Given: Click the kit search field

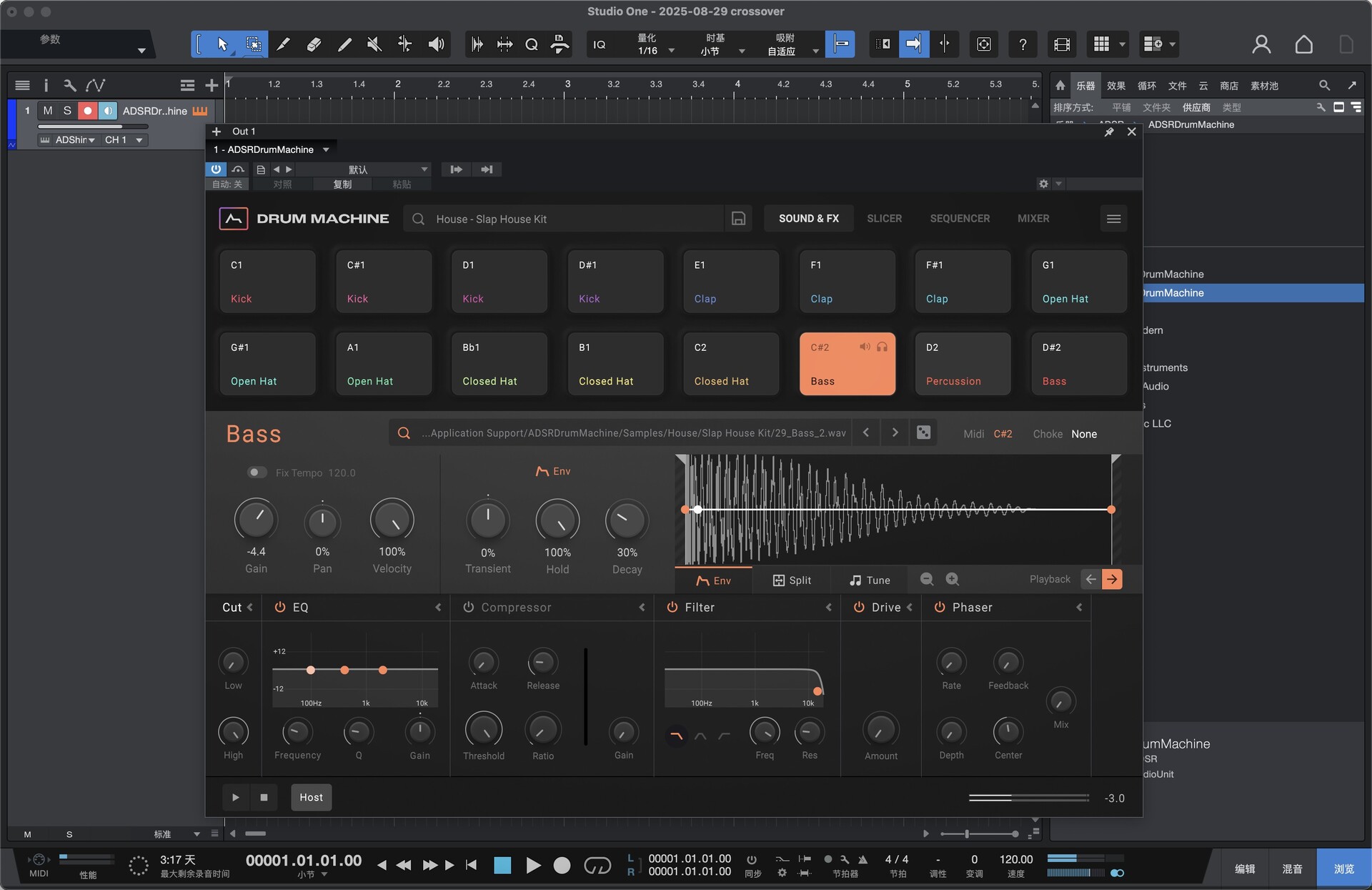Looking at the screenshot, I should pyautogui.click(x=565, y=219).
